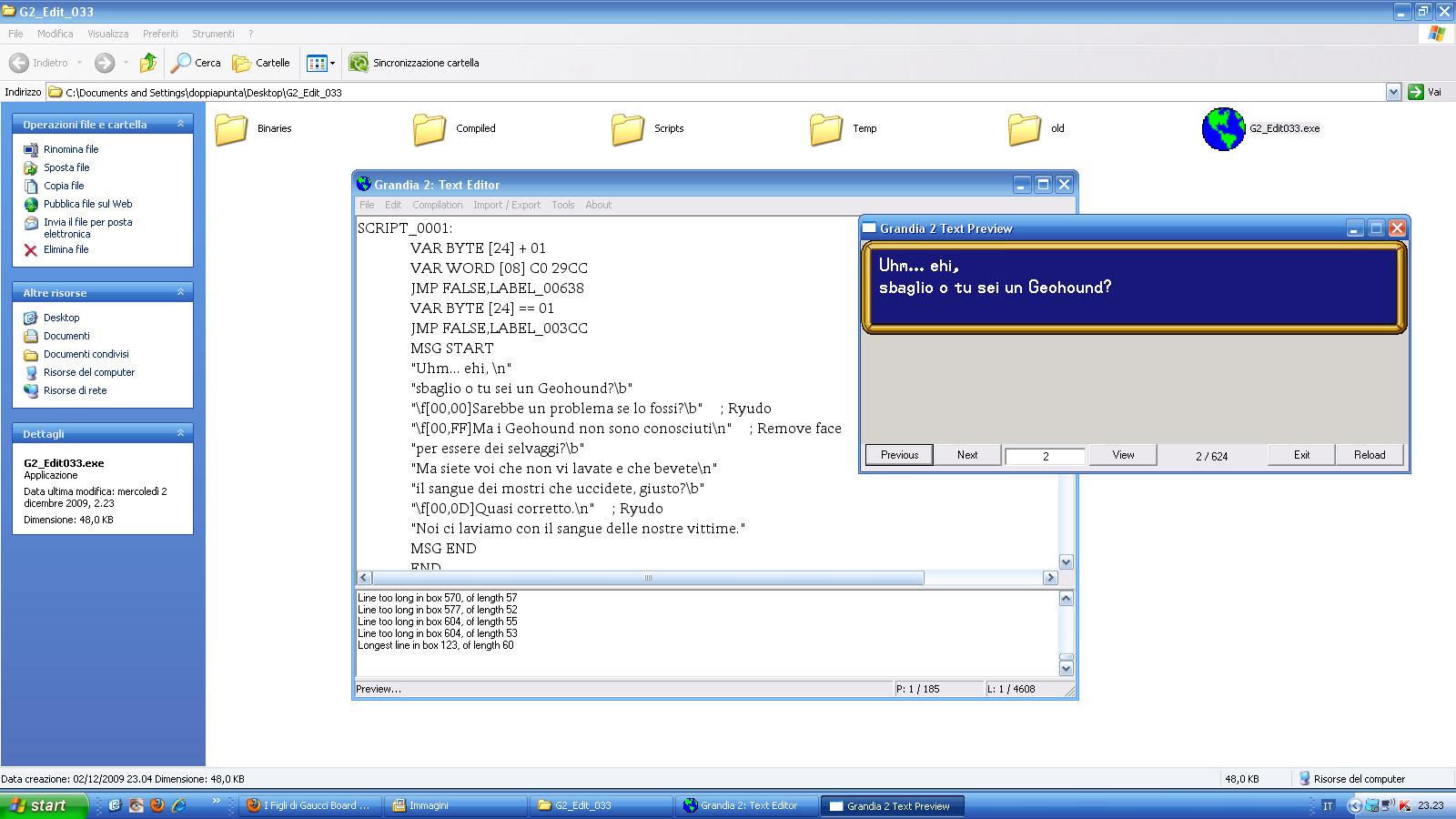1456x819 pixels.
Task: Open the Forward history dropdown arrow
Action: [126, 63]
